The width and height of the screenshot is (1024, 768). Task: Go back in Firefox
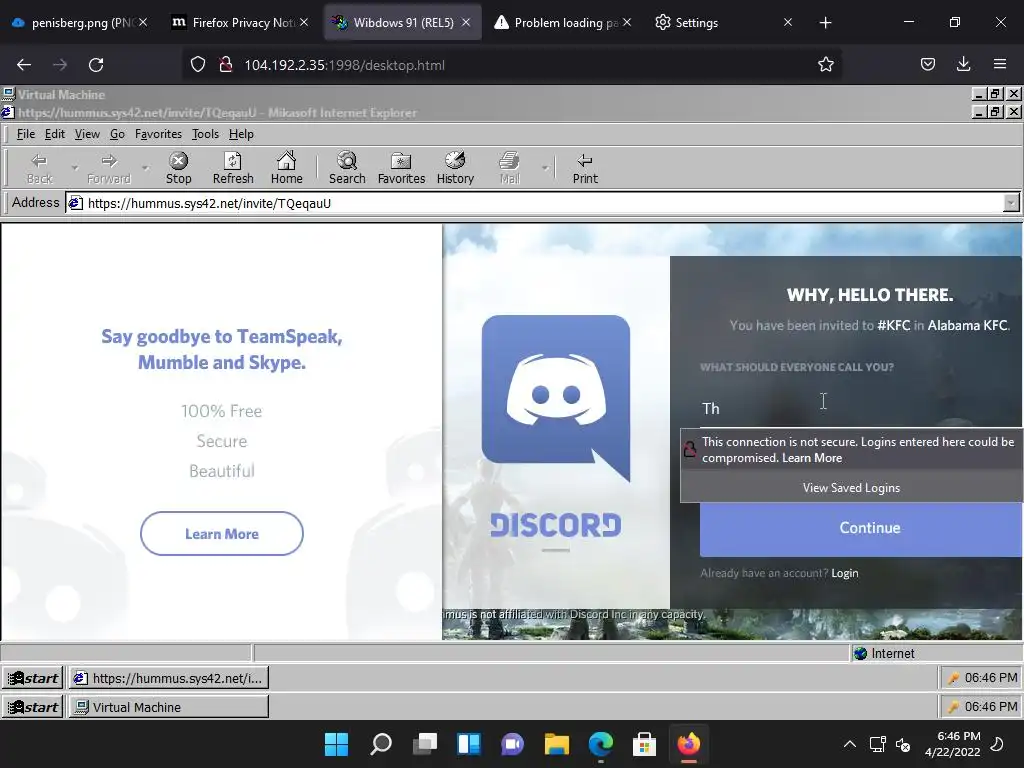[24, 65]
